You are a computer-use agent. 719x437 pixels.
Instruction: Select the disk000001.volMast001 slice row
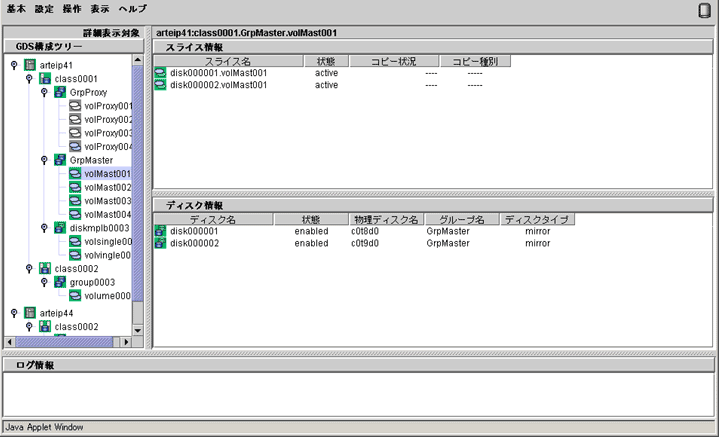tap(332, 73)
